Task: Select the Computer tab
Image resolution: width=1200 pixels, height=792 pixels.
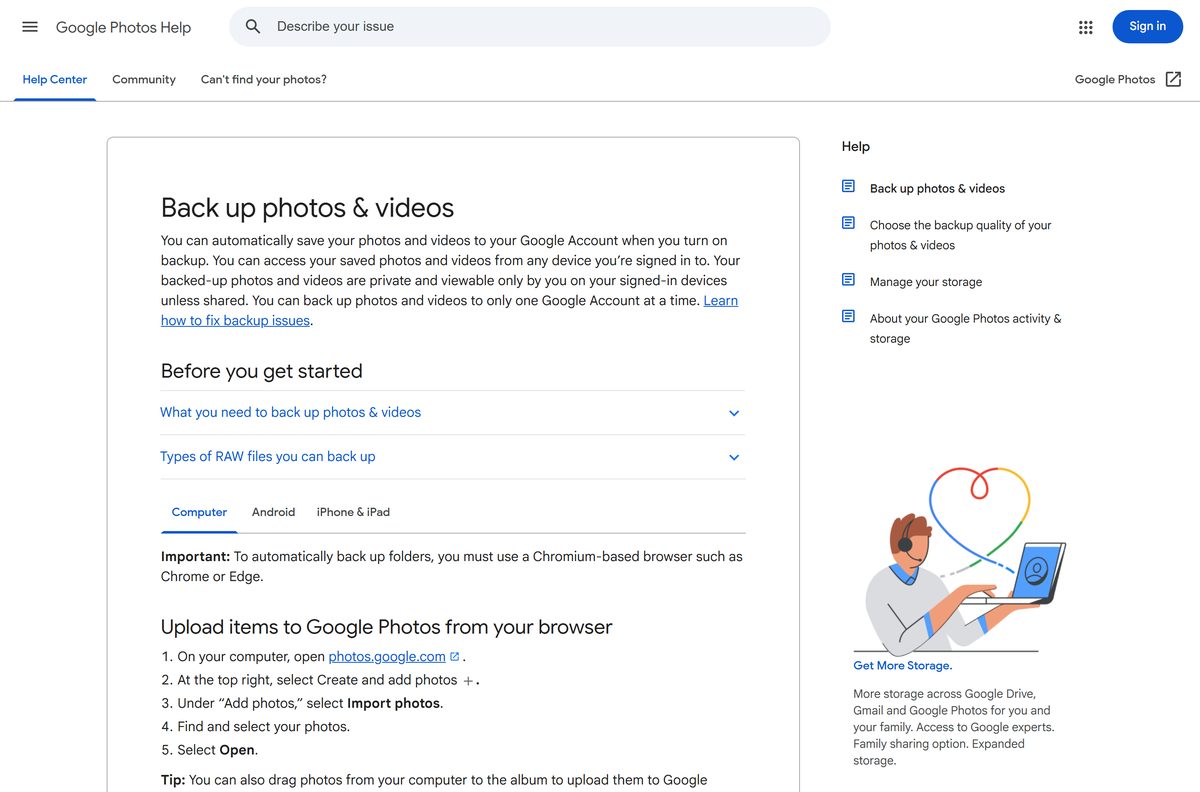Action: click(199, 512)
